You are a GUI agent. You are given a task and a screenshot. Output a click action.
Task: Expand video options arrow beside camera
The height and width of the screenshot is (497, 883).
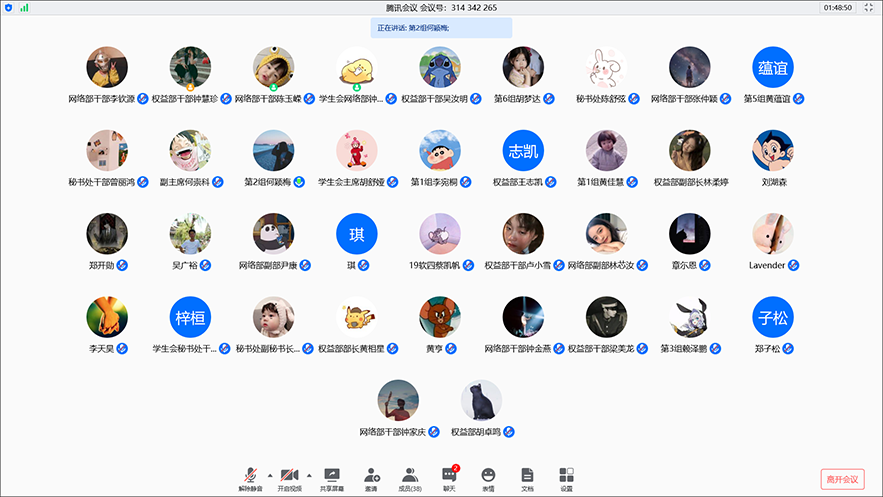[308, 474]
